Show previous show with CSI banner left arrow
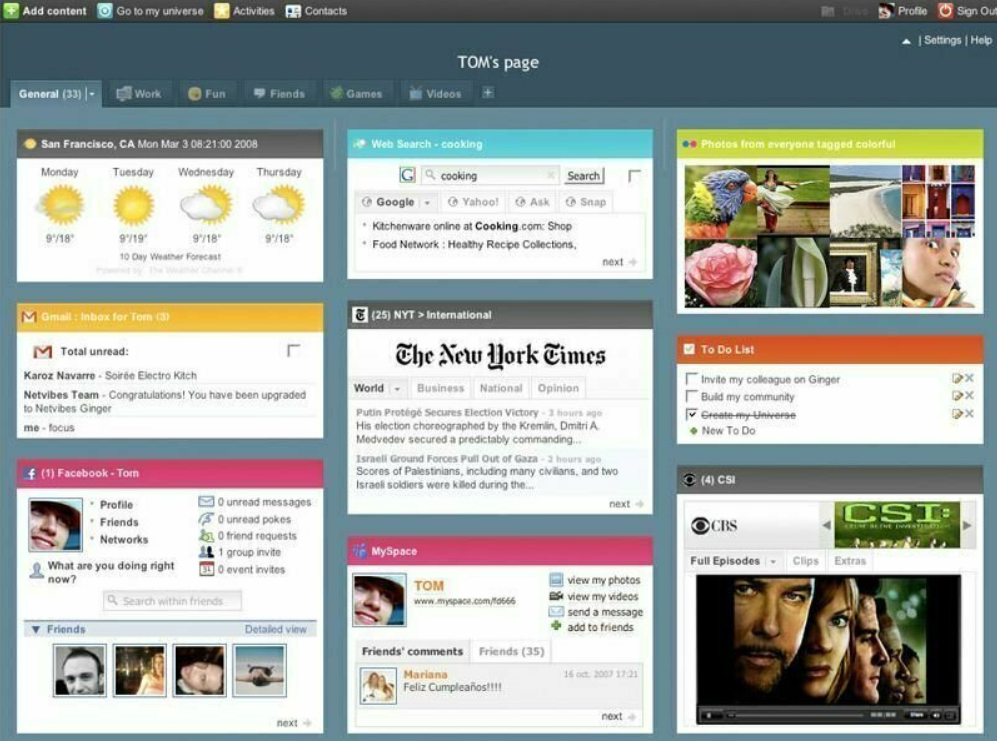Image resolution: width=997 pixels, height=741 pixels. click(826, 525)
